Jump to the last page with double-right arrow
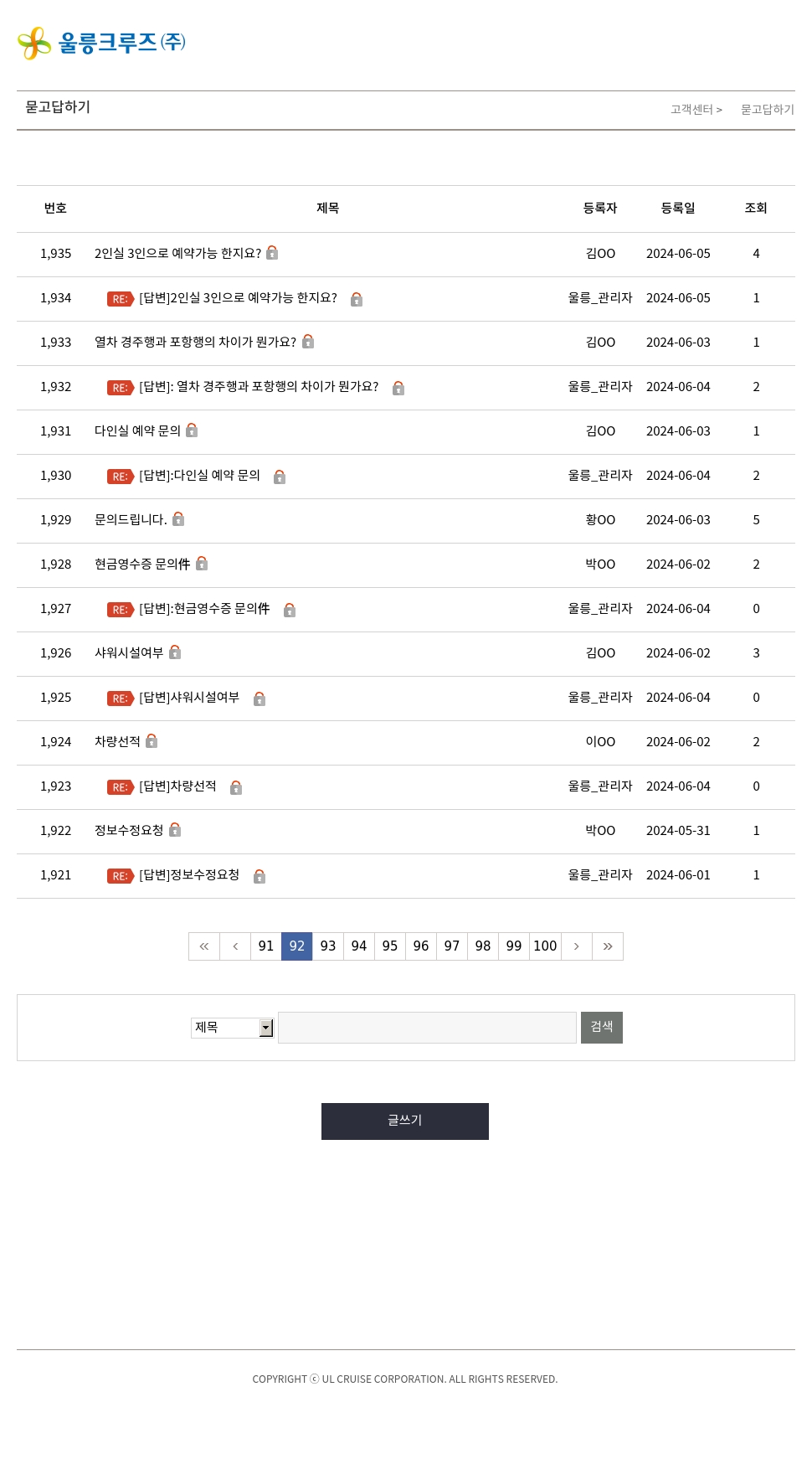 [x=608, y=946]
